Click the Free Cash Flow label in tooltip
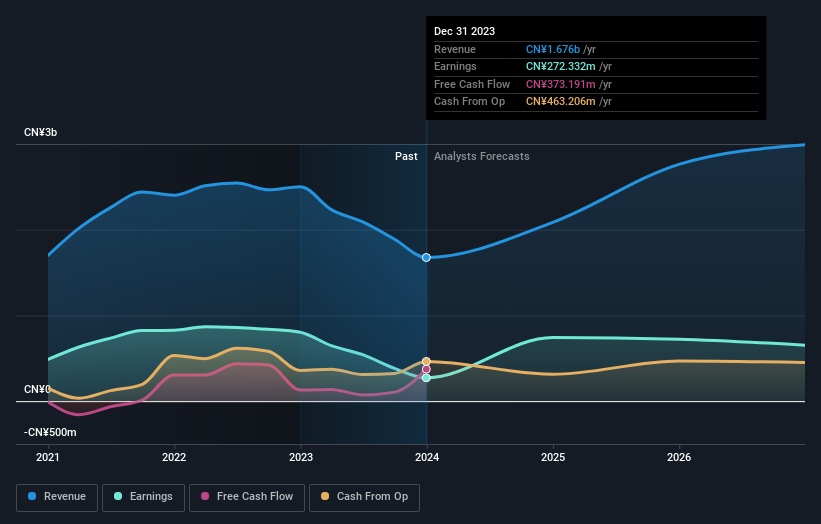This screenshot has width=821, height=524. (472, 84)
